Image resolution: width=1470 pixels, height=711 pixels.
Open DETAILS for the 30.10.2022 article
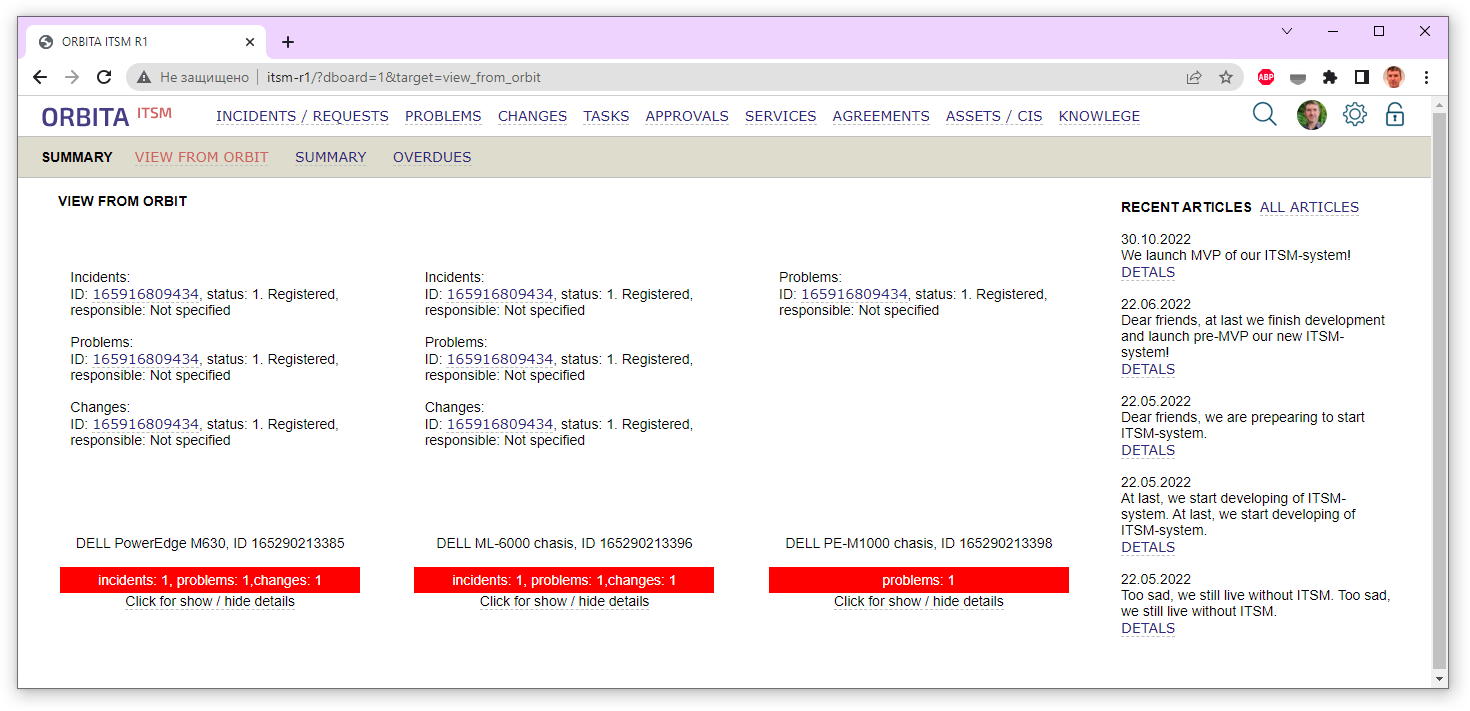[1147, 272]
